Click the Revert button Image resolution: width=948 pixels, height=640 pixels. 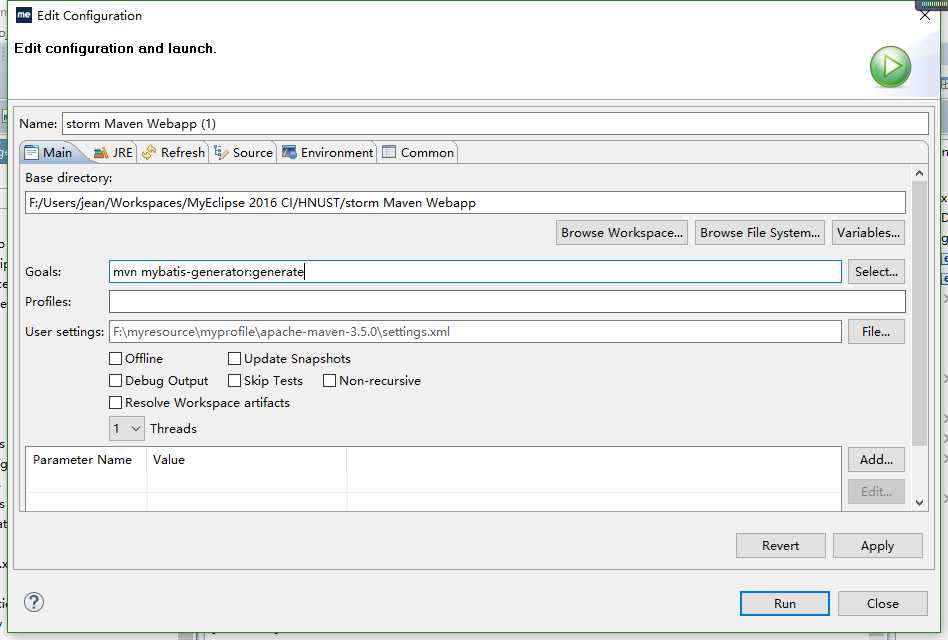click(781, 546)
